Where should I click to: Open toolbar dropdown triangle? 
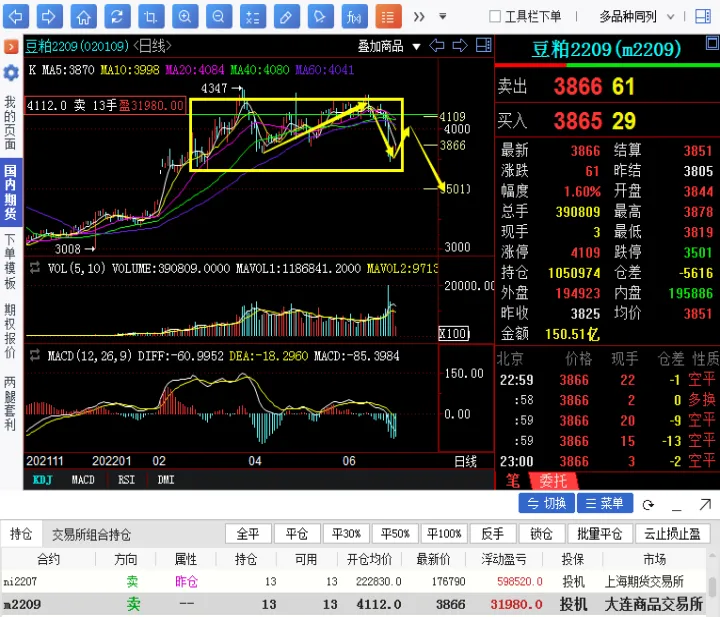(443, 17)
